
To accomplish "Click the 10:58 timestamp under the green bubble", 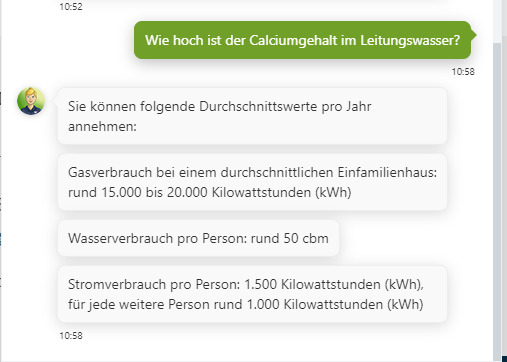I will [463, 72].
